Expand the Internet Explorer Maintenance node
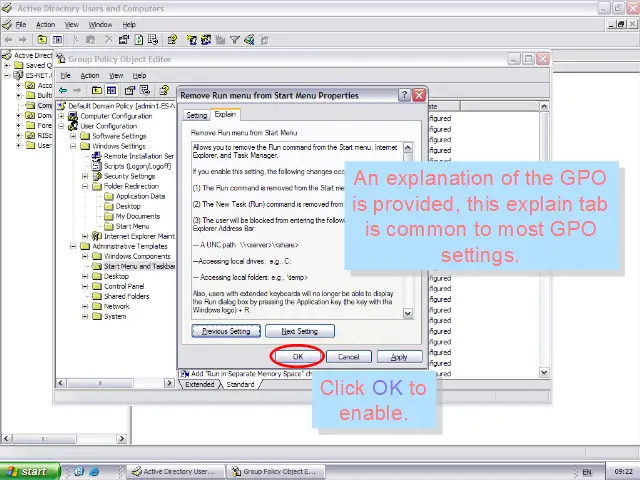This screenshot has height=480, width=640. click(x=85, y=236)
